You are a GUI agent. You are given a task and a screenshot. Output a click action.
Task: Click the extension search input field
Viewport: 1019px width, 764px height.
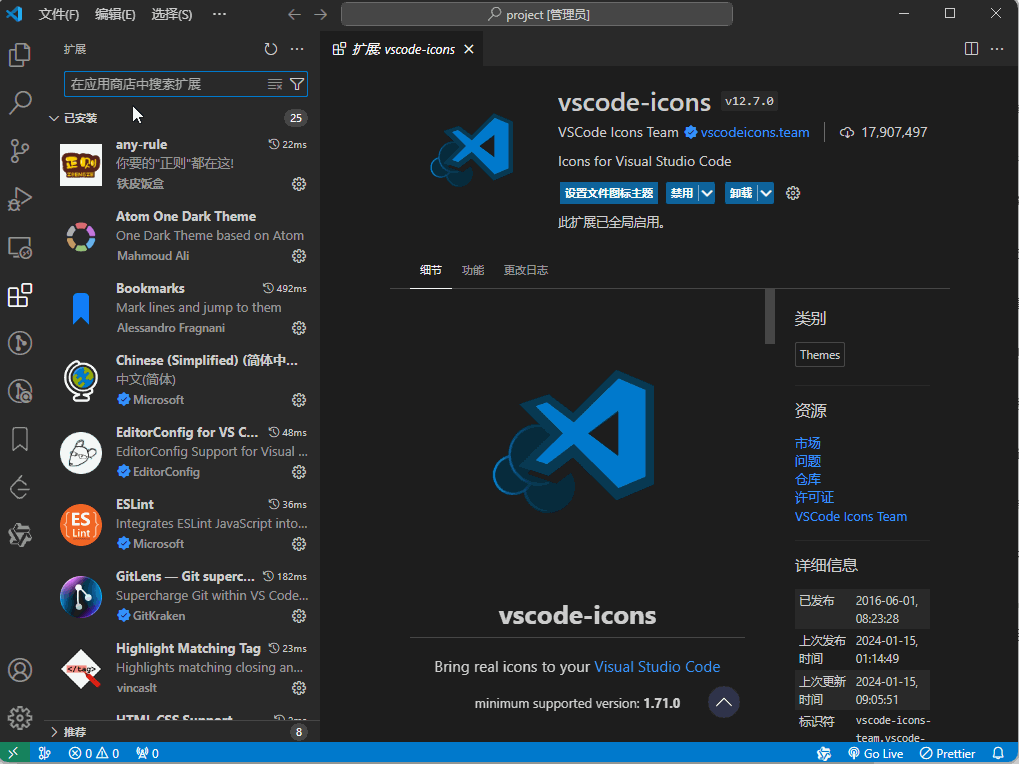(165, 84)
